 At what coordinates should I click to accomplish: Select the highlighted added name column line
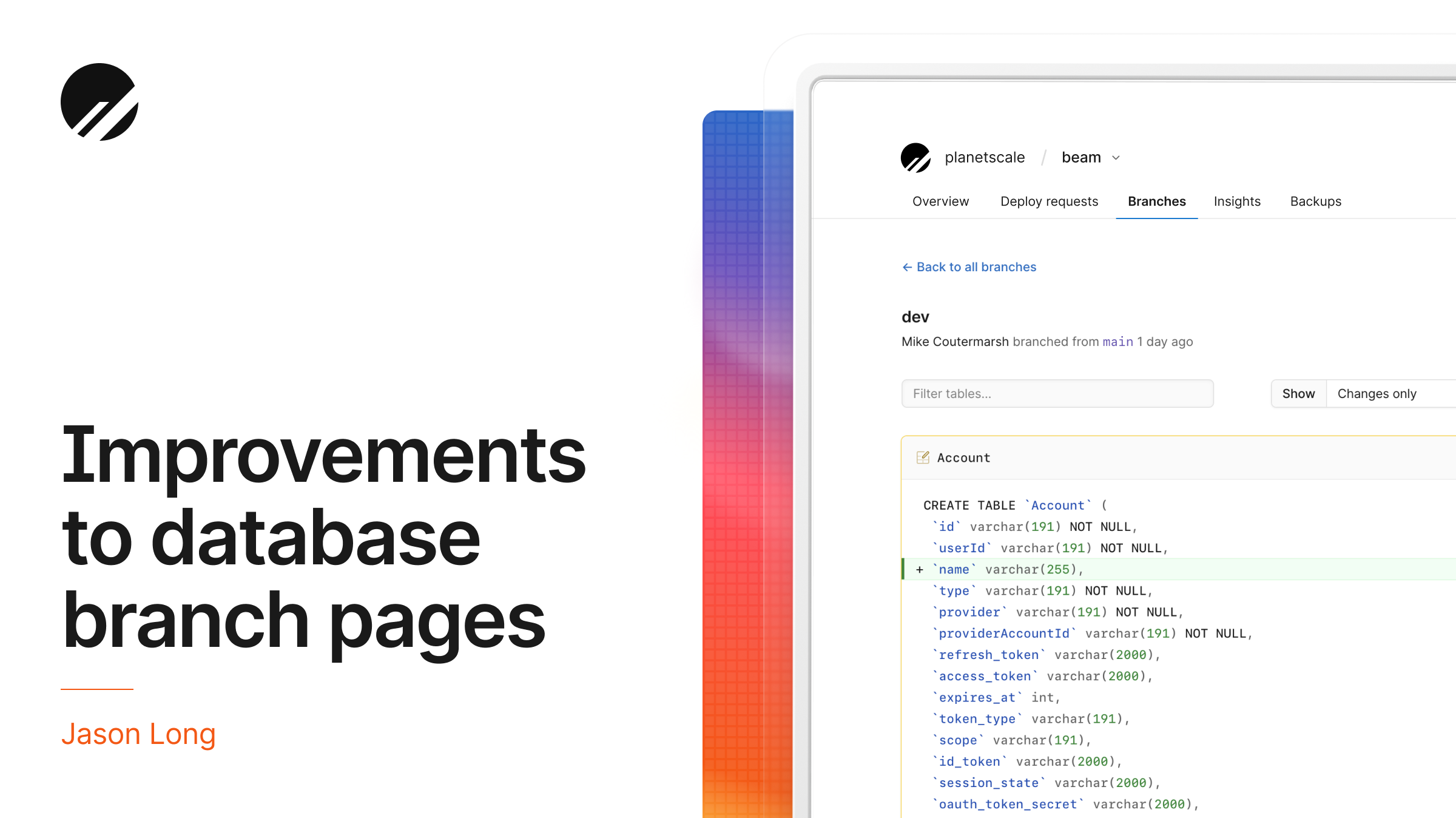point(1001,569)
